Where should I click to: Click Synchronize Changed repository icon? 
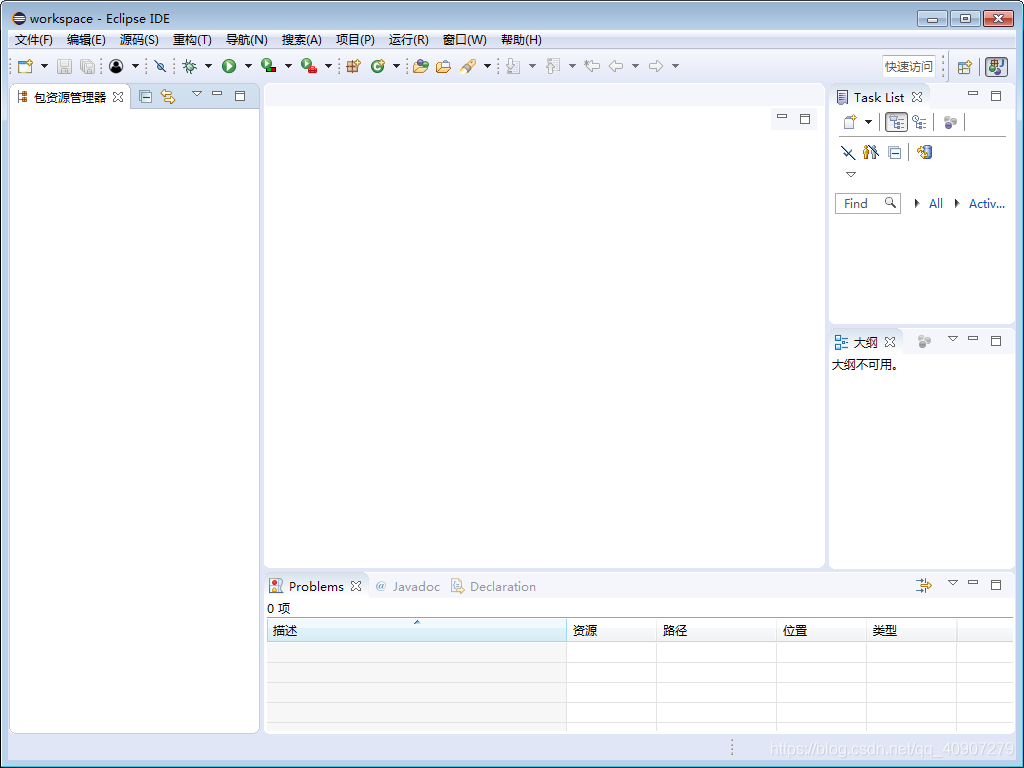click(x=924, y=152)
